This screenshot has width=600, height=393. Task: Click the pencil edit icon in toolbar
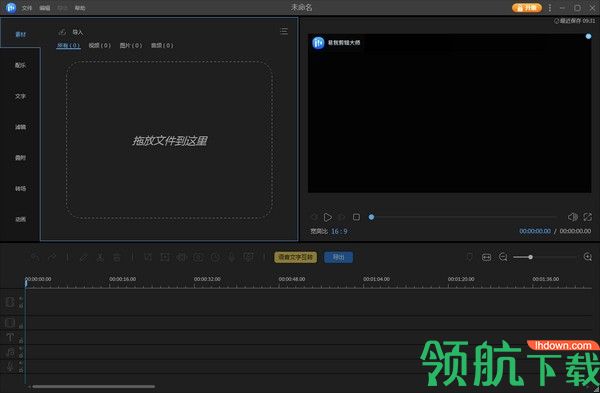pos(83,257)
